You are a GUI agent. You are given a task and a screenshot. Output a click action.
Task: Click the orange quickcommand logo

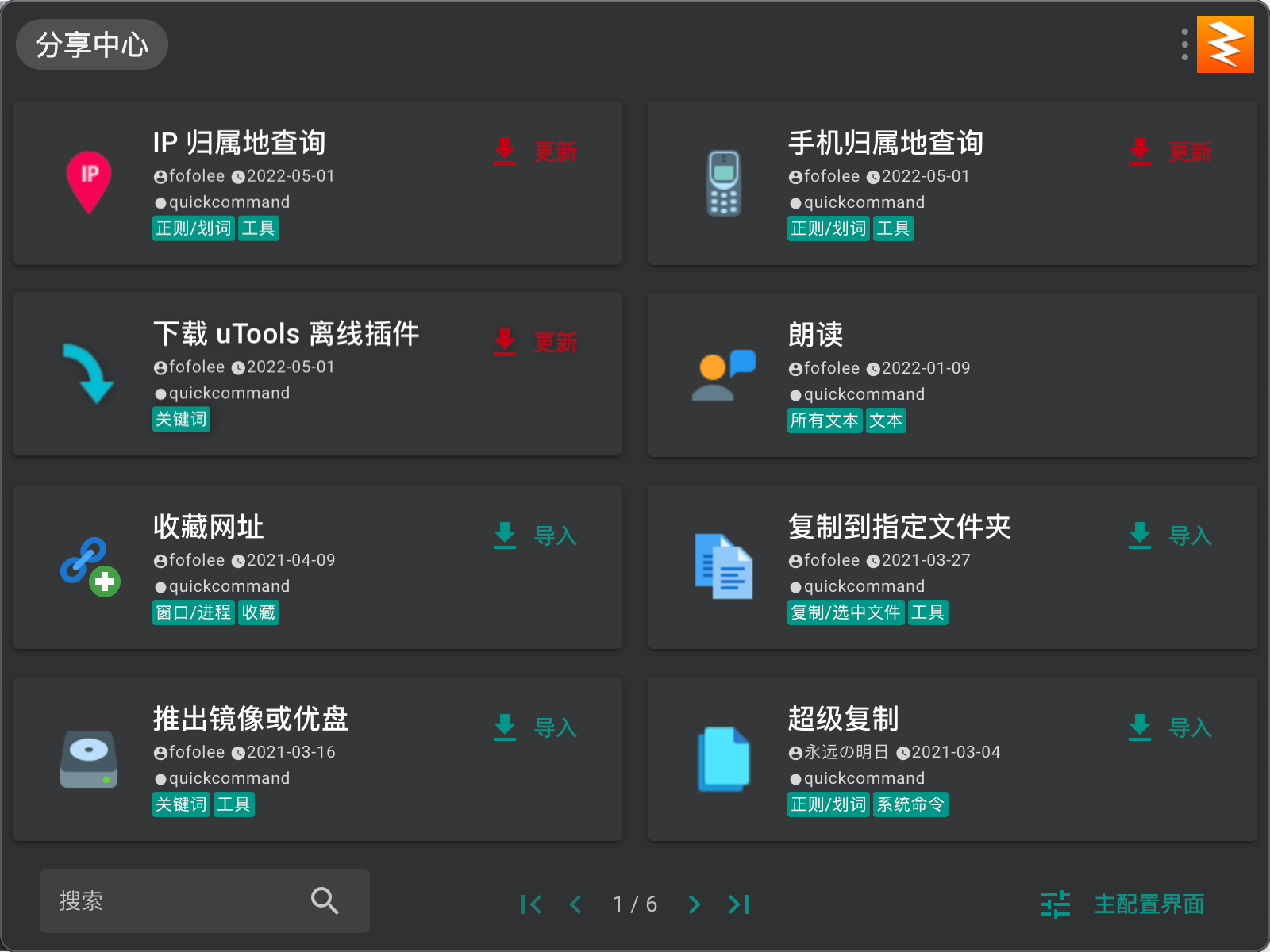(x=1226, y=44)
